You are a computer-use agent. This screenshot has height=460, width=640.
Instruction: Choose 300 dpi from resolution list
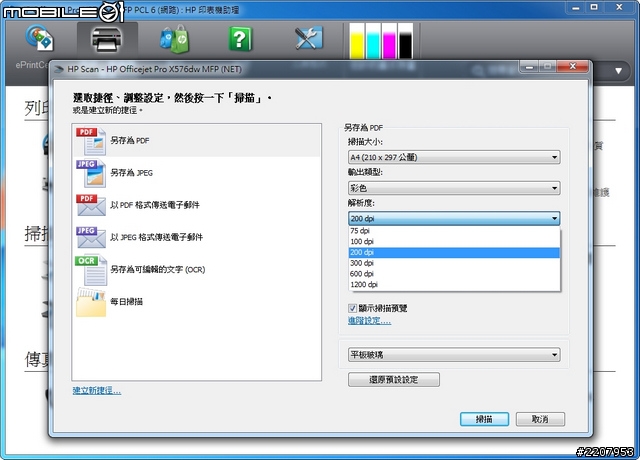tap(454, 263)
